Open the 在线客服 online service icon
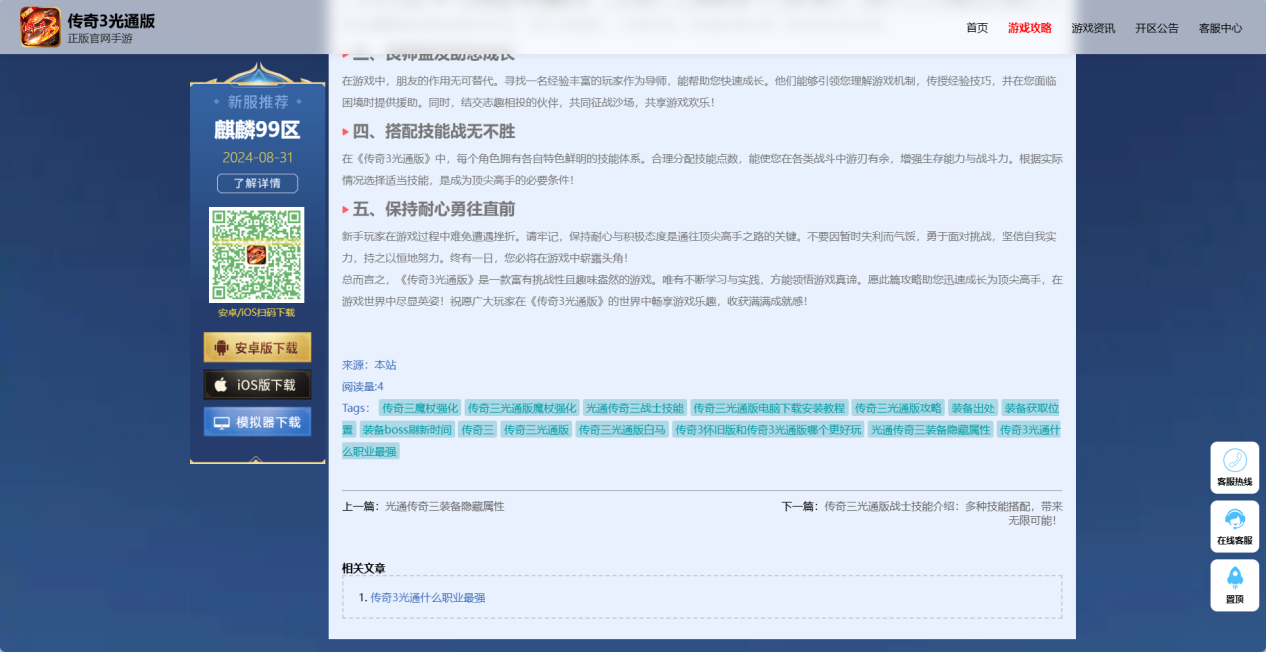Image resolution: width=1266 pixels, height=652 pixels. pos(1234,521)
